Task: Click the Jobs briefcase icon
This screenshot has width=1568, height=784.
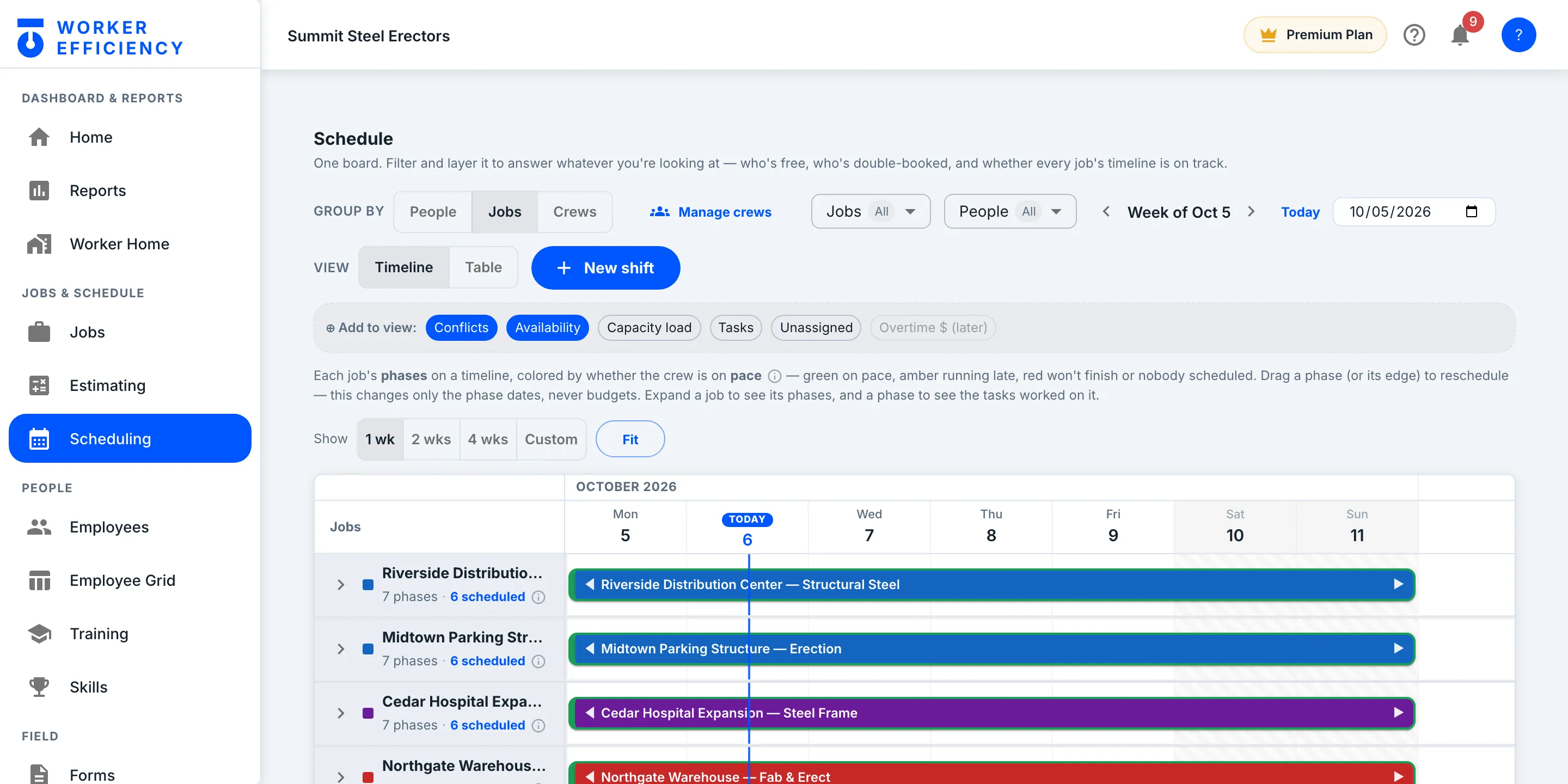Action: point(39,332)
